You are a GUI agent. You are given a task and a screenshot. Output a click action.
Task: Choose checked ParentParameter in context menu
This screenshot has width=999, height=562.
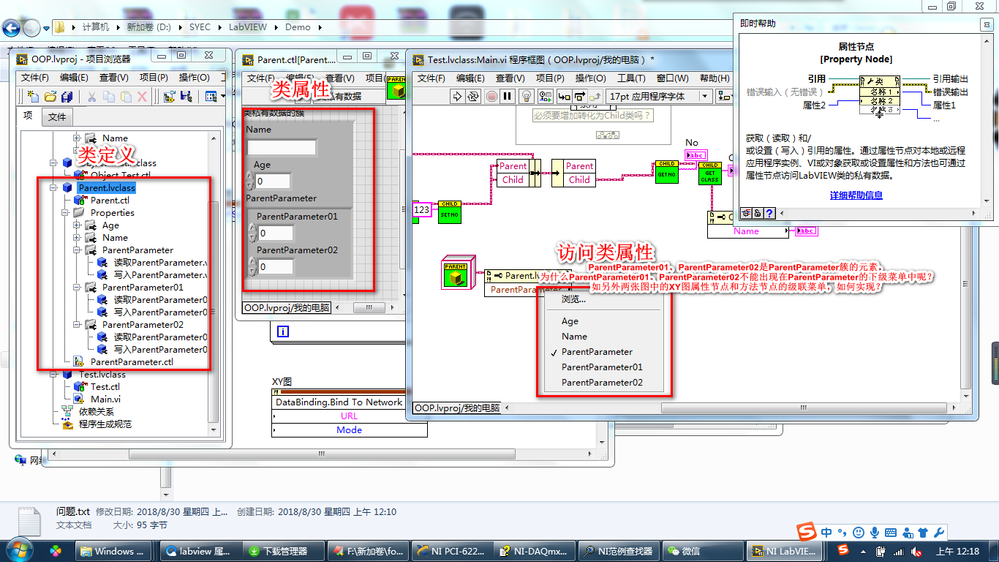click(596, 352)
